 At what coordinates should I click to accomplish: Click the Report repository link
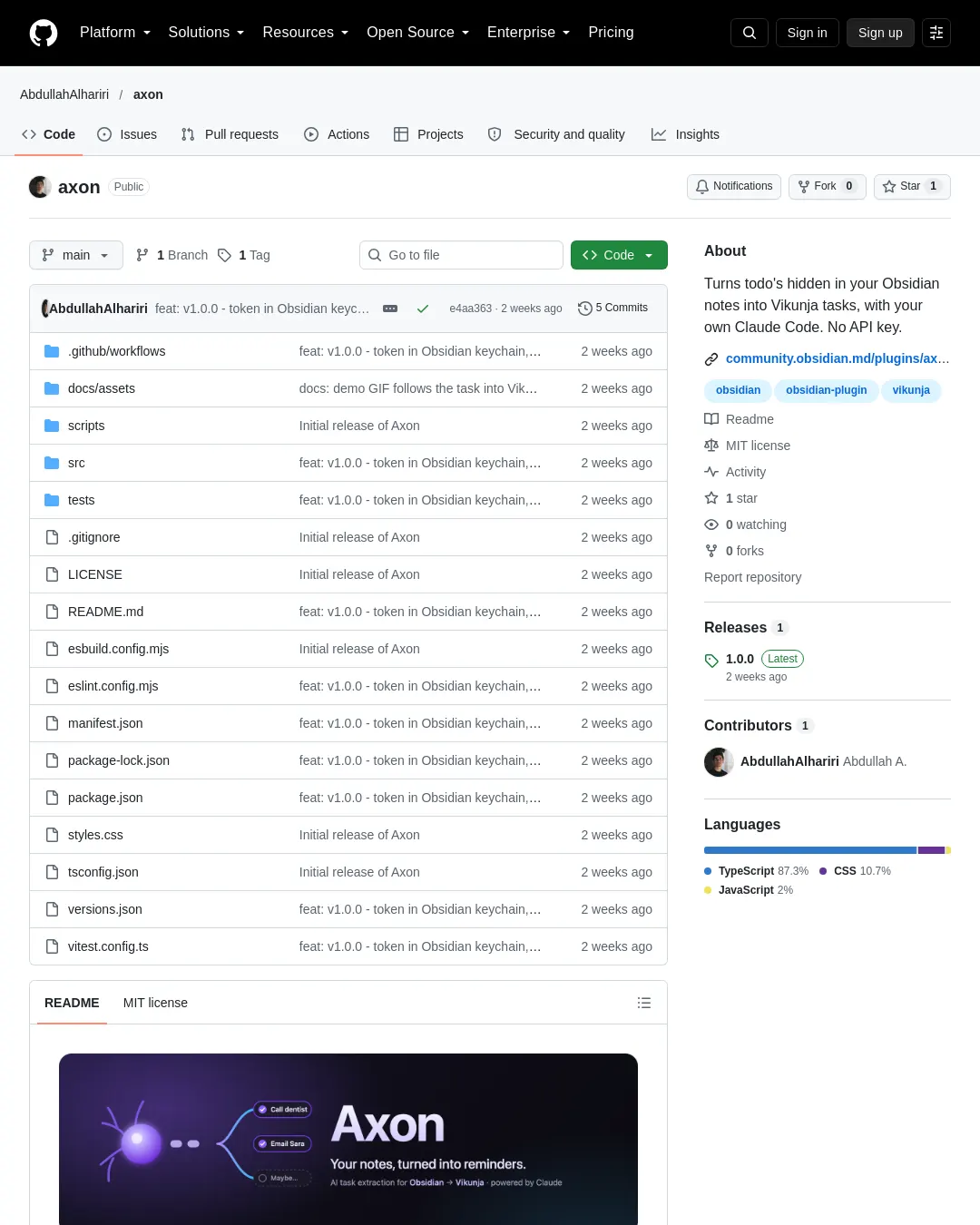point(753,577)
